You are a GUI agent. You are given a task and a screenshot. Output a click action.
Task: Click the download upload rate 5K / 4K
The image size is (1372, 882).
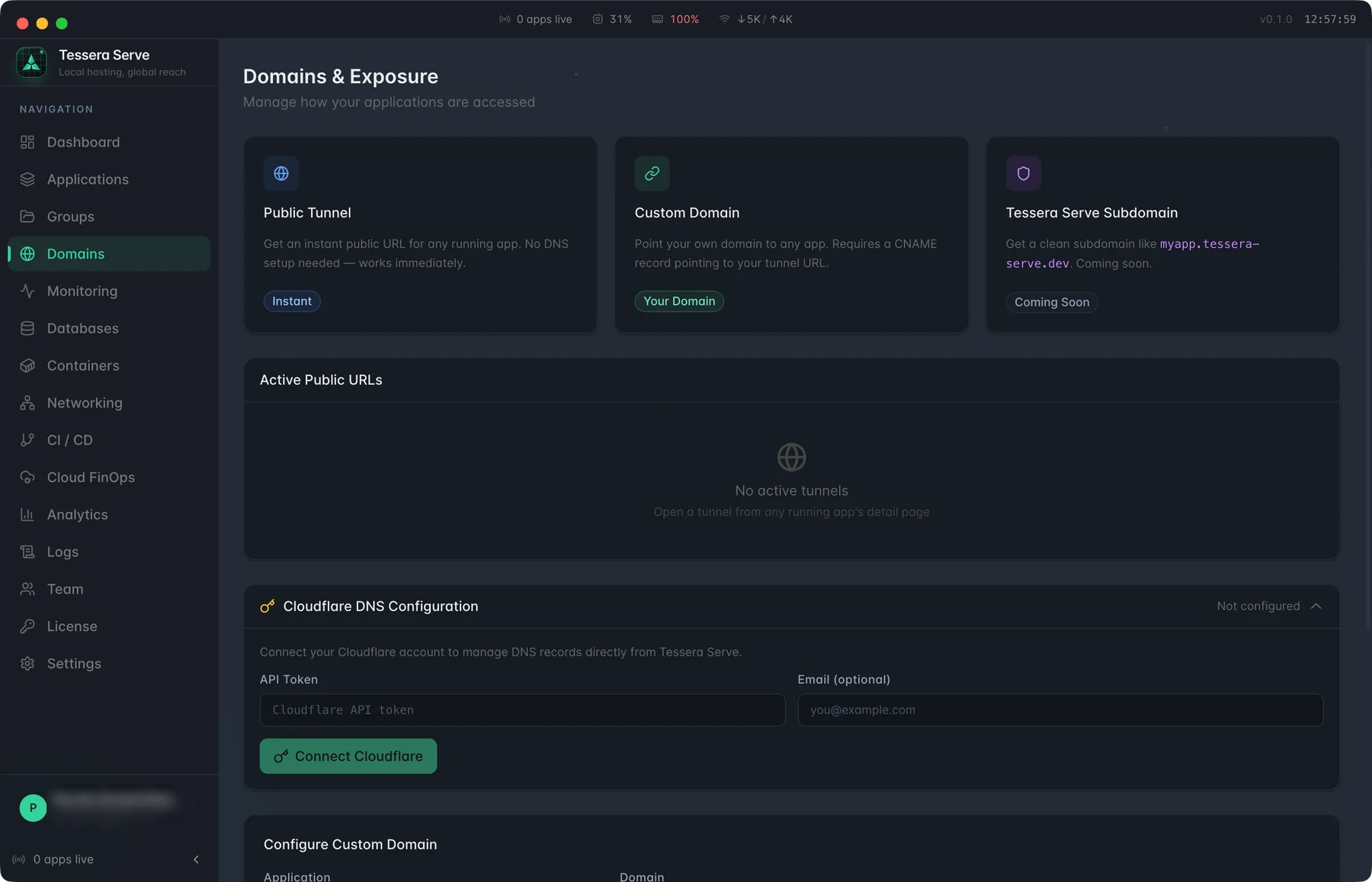[765, 19]
